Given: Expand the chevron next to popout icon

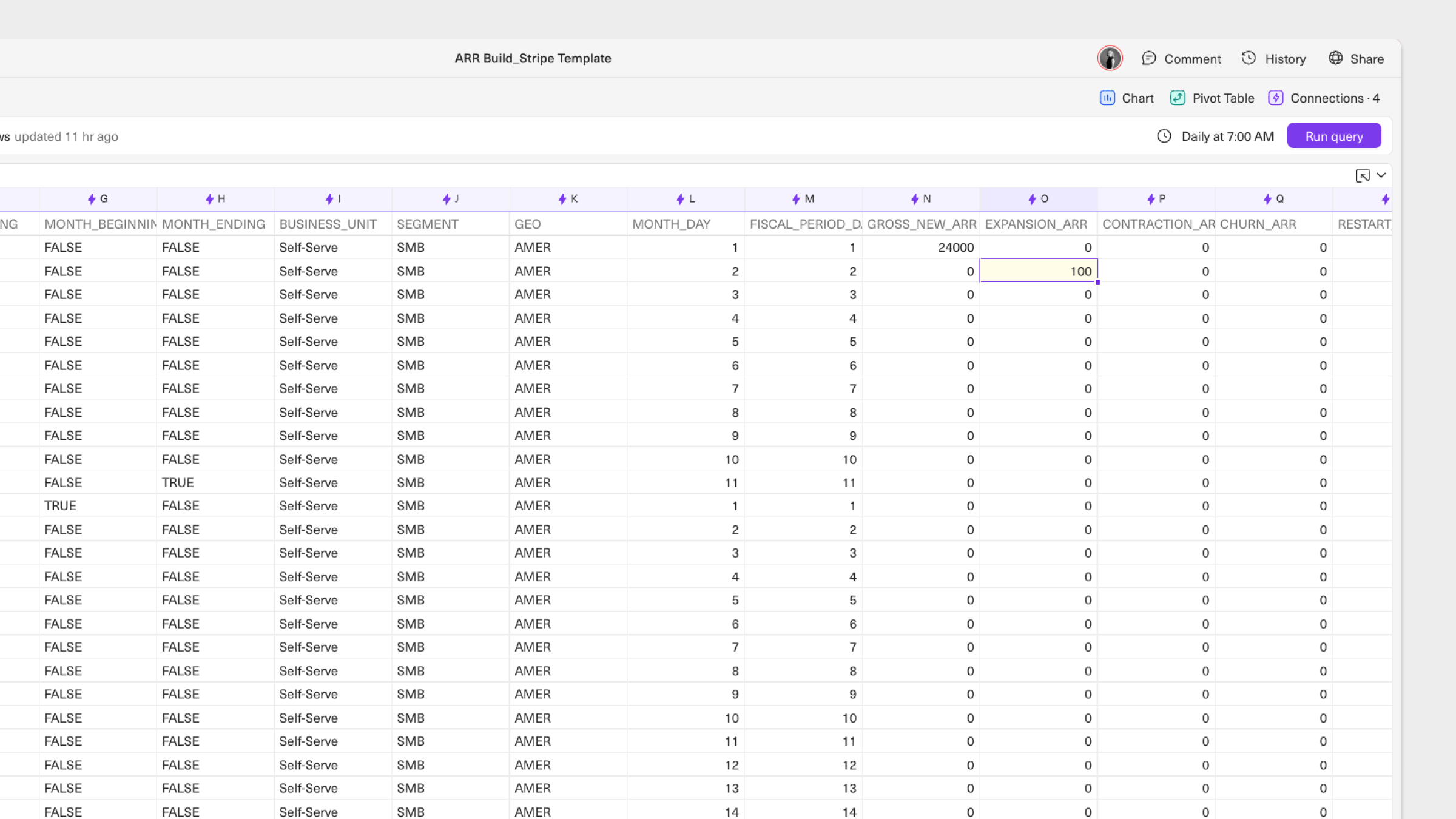Looking at the screenshot, I should coord(1381,175).
